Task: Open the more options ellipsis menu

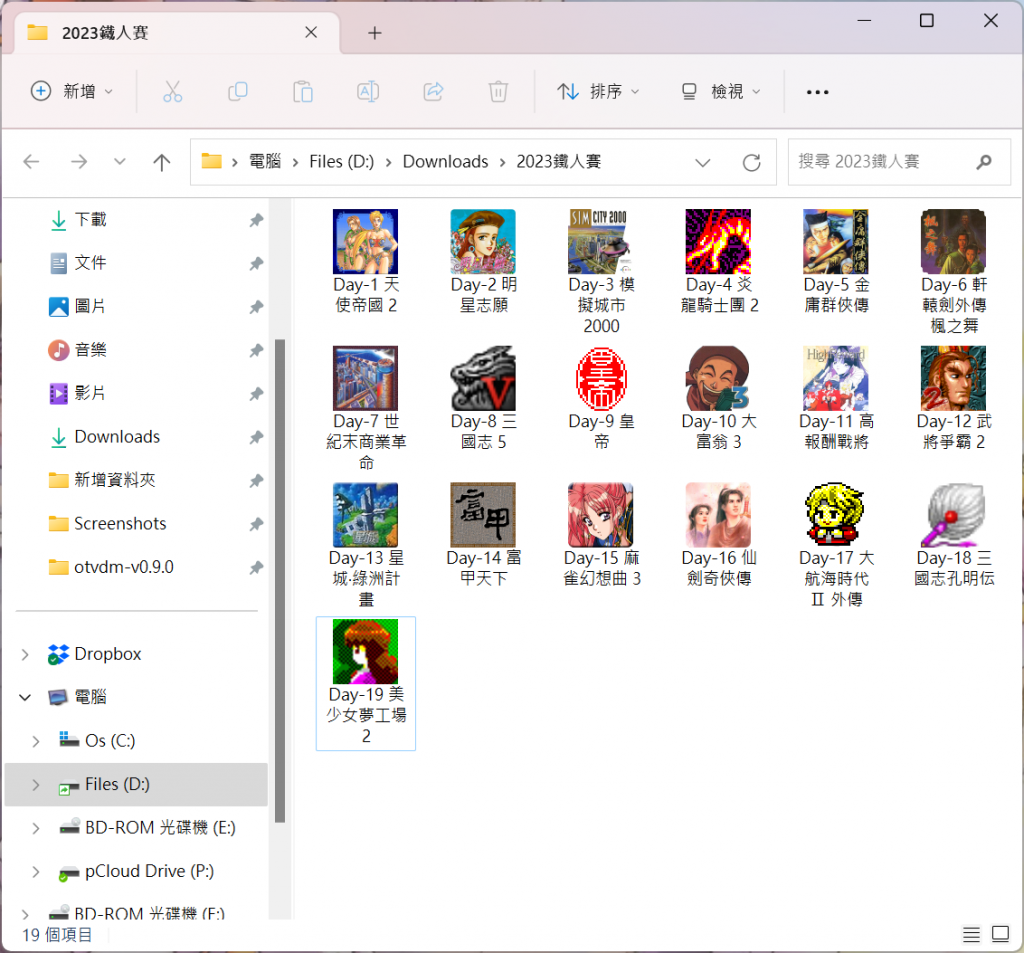Action: tap(818, 92)
